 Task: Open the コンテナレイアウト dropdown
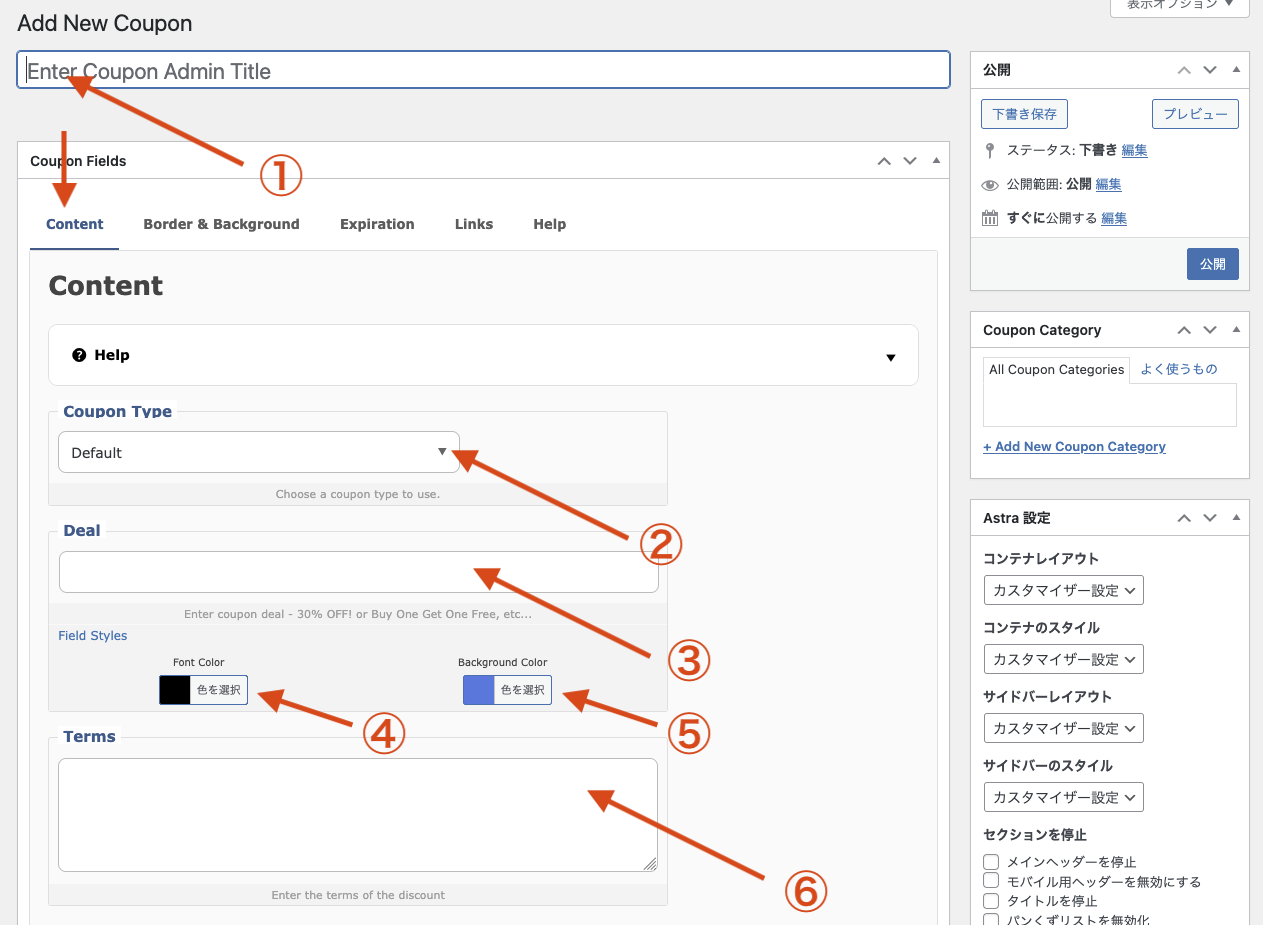click(x=1063, y=590)
